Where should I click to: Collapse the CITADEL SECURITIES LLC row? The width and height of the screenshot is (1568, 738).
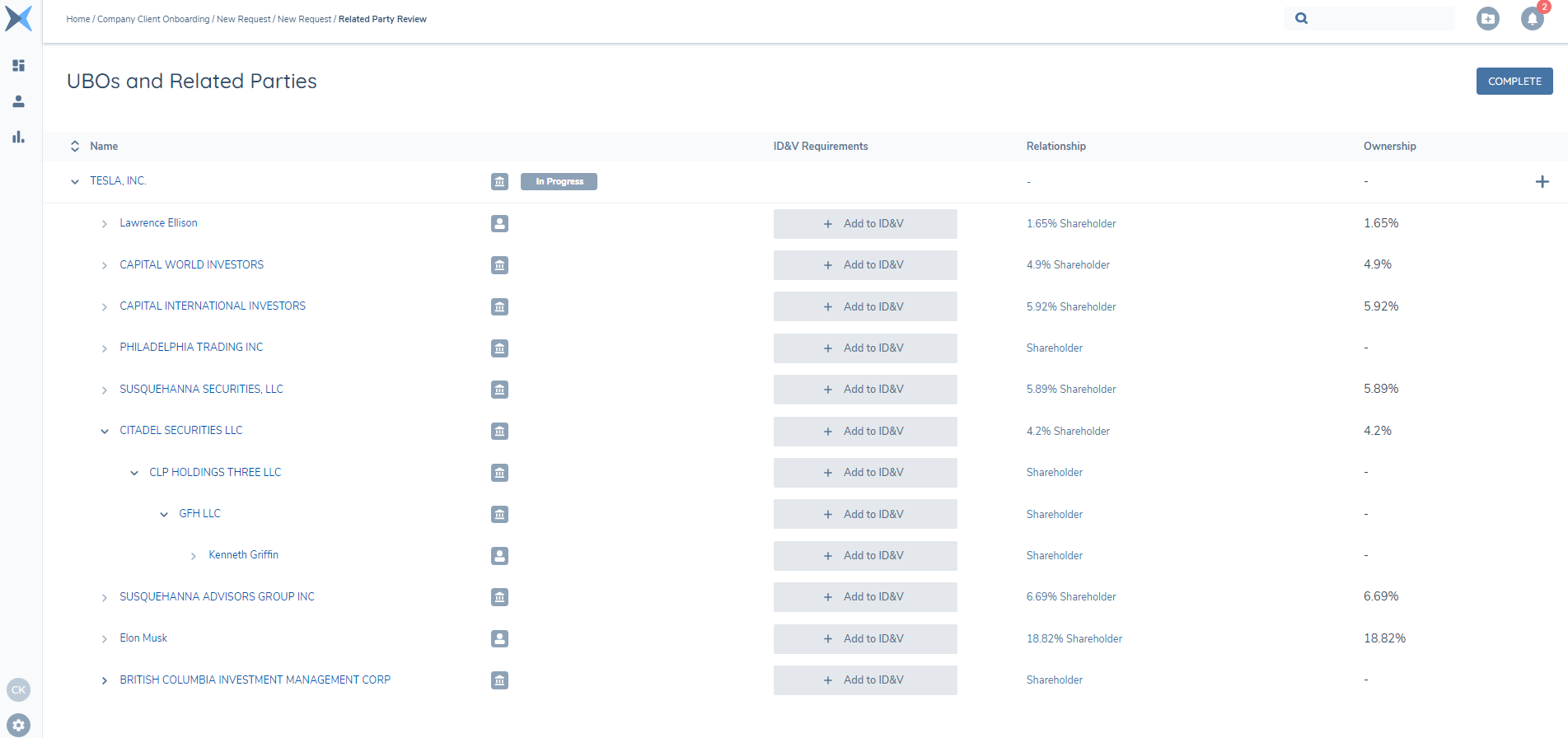(x=105, y=432)
